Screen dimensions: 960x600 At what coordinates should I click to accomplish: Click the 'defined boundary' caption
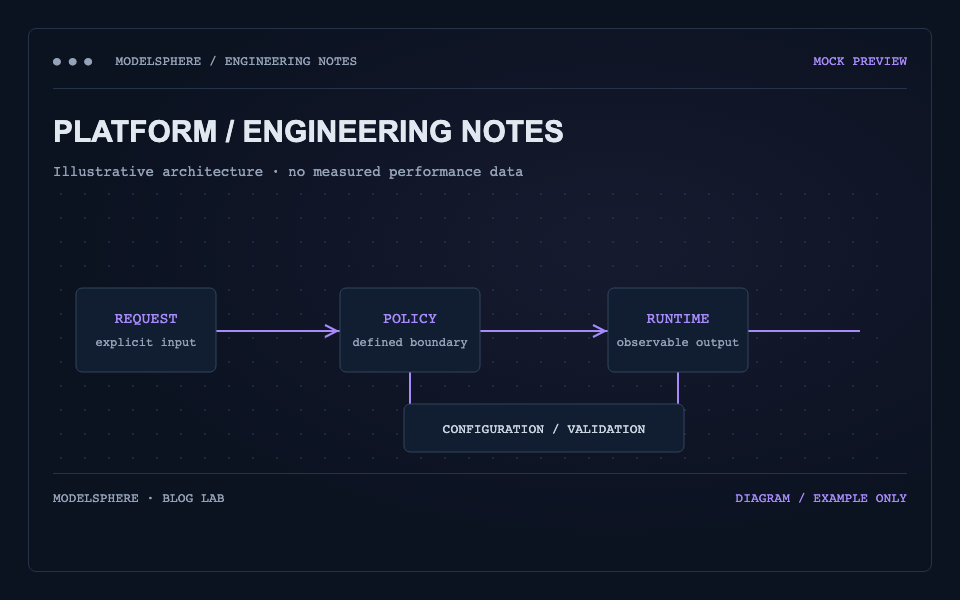pos(410,342)
